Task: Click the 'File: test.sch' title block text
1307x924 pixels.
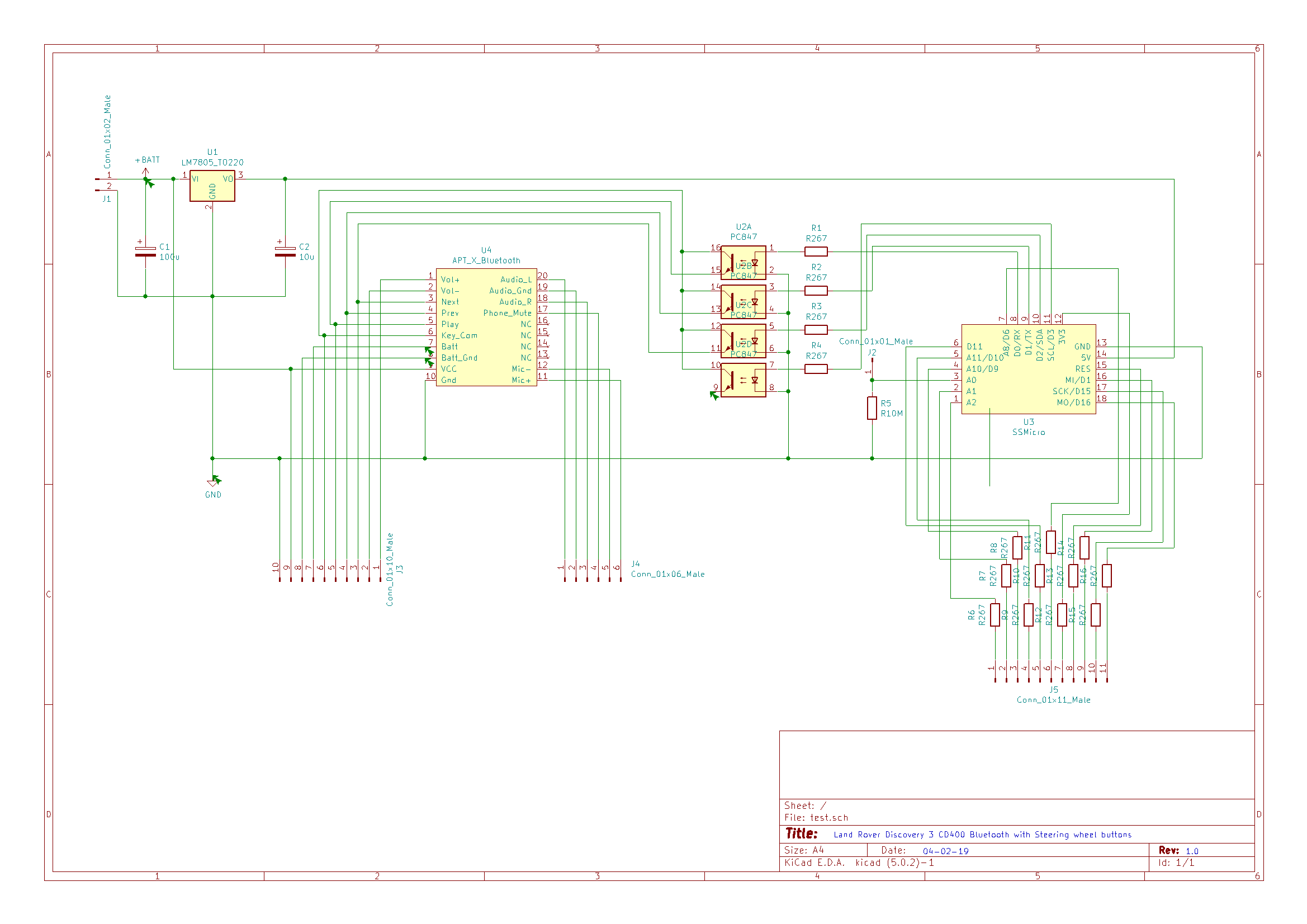Action: coord(816,818)
